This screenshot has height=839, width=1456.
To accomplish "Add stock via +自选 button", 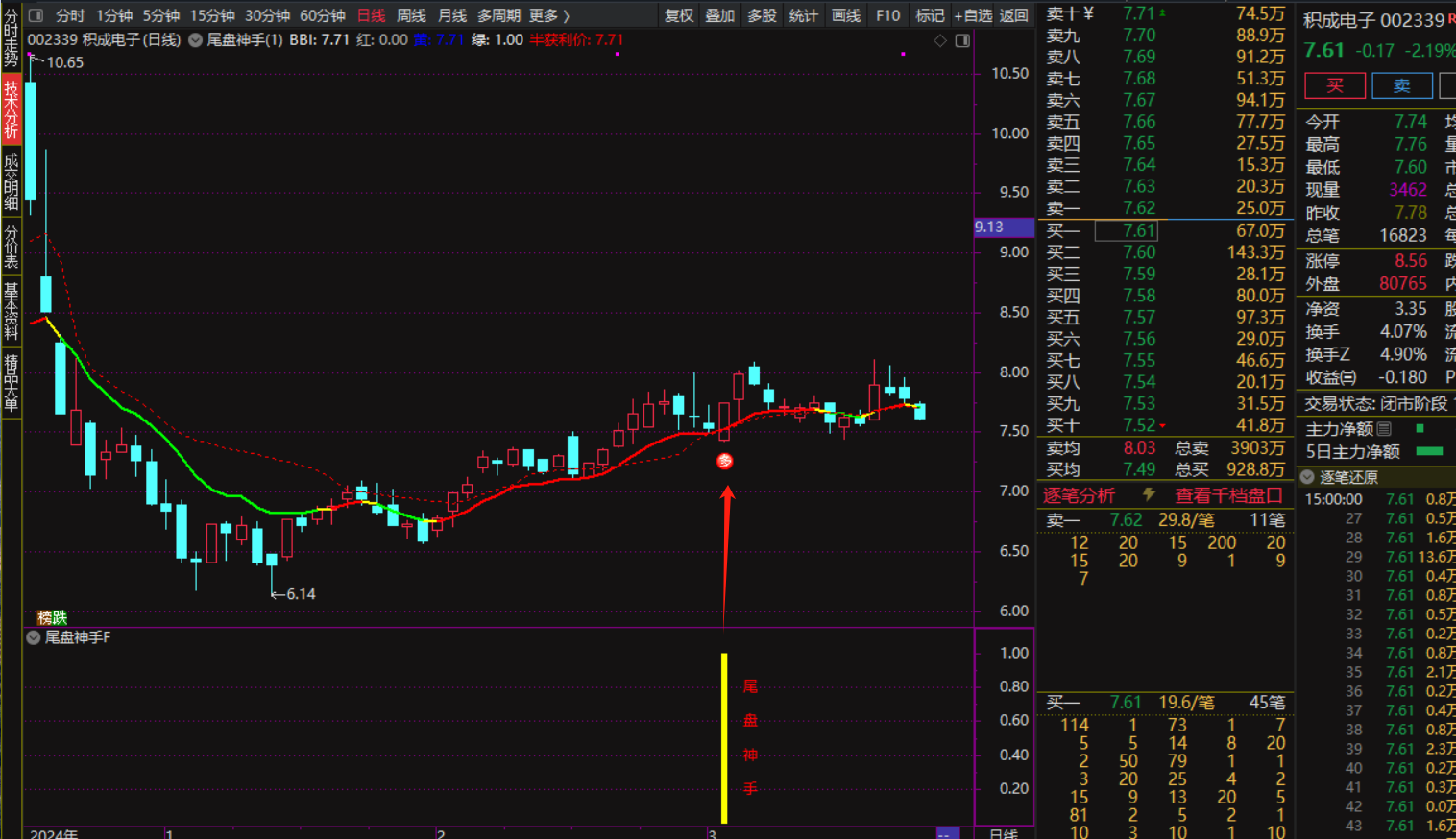I will pos(972,15).
